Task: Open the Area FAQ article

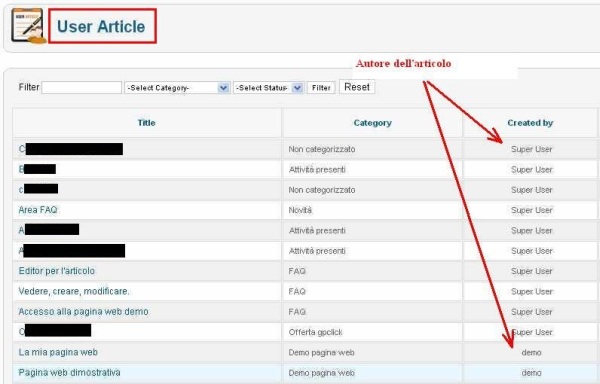Action: pos(38,210)
